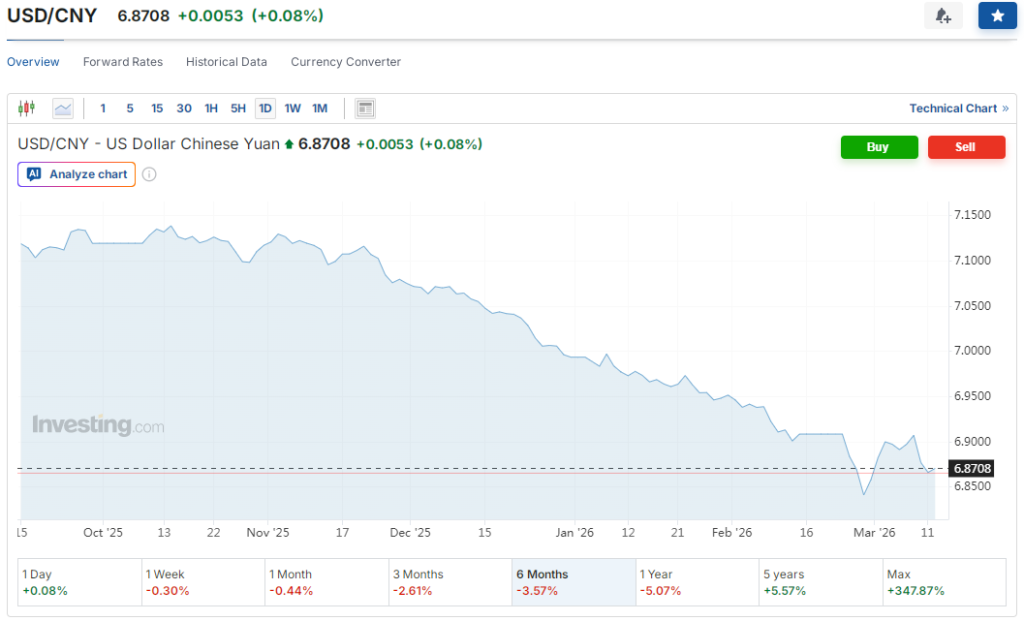Open the Historical Data tab
1024x621 pixels.
(x=226, y=62)
